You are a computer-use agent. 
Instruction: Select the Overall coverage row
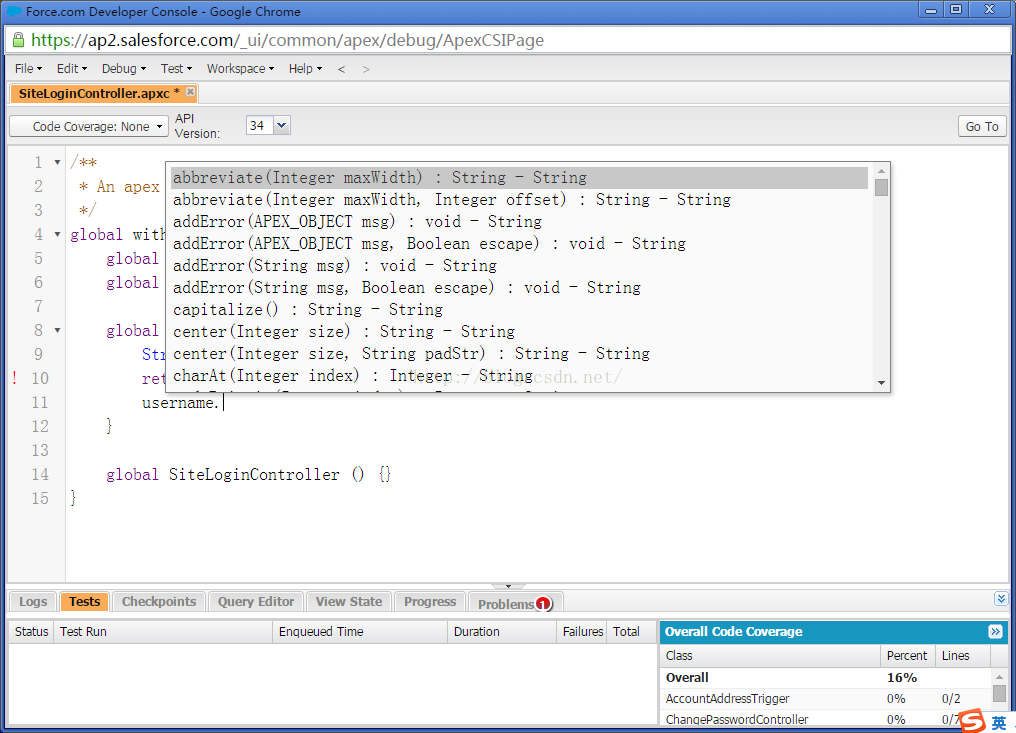coord(825,678)
